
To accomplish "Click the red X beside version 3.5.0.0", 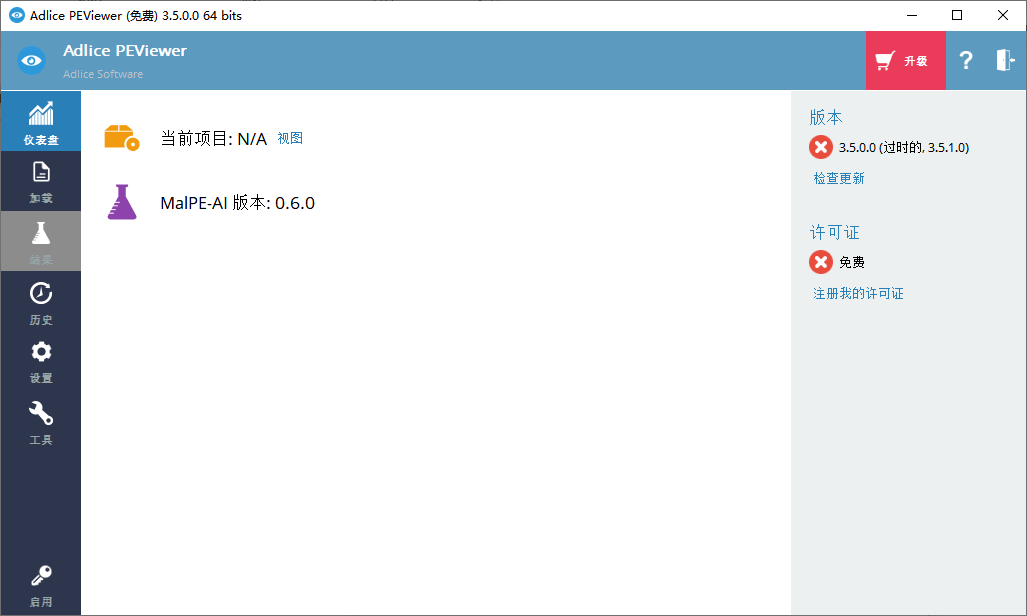I will [x=821, y=147].
